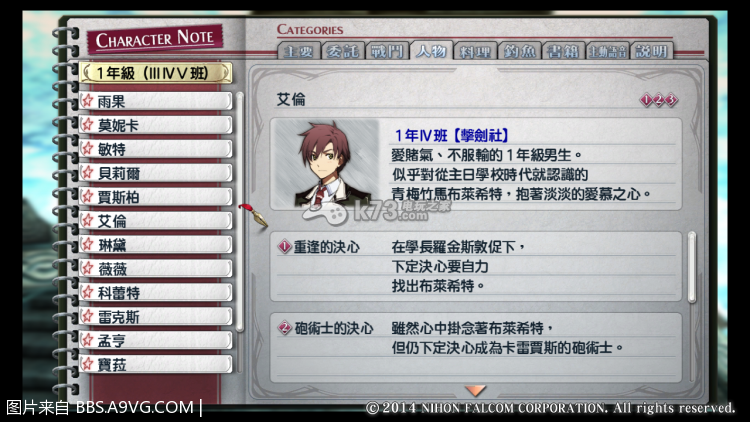This screenshot has height=422, width=750.
Task: Click the character list scrollbar
Action: tap(240, 212)
